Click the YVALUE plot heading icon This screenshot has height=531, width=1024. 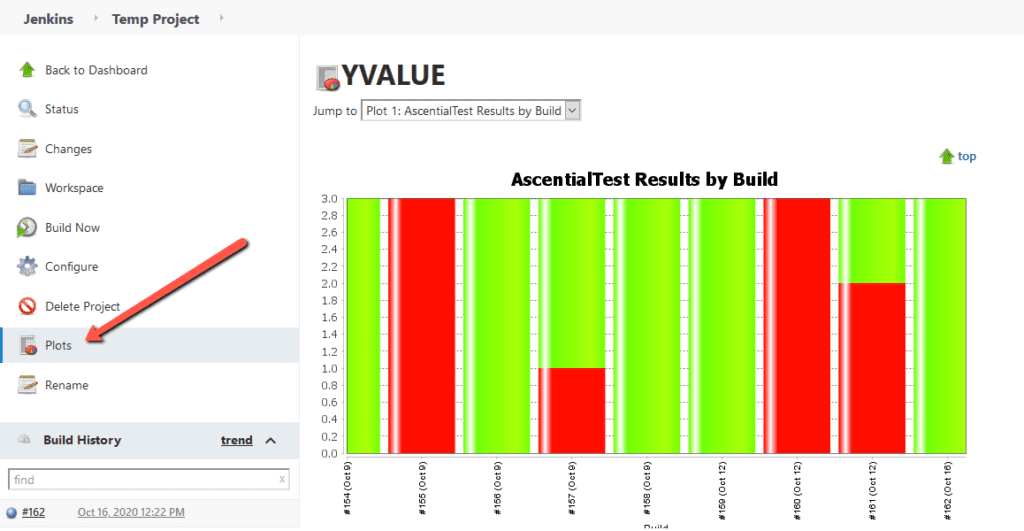tap(328, 77)
